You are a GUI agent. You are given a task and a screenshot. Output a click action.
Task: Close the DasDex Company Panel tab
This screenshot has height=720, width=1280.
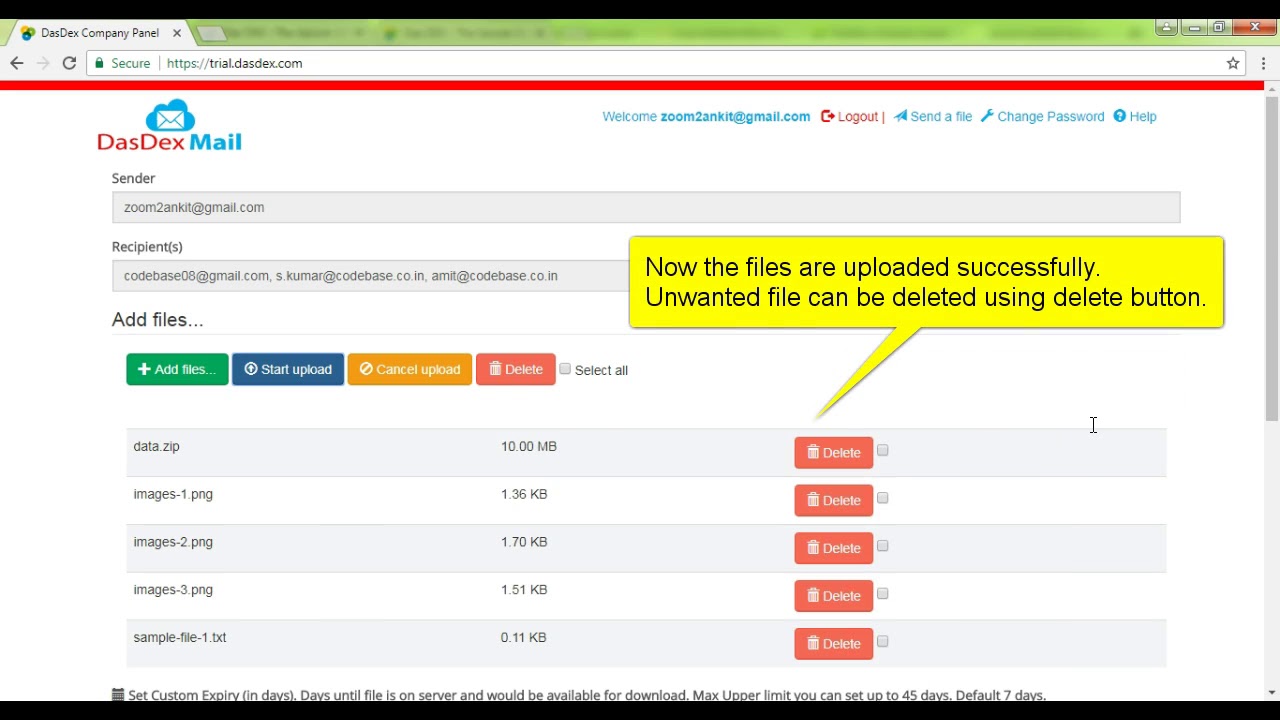[x=177, y=33]
